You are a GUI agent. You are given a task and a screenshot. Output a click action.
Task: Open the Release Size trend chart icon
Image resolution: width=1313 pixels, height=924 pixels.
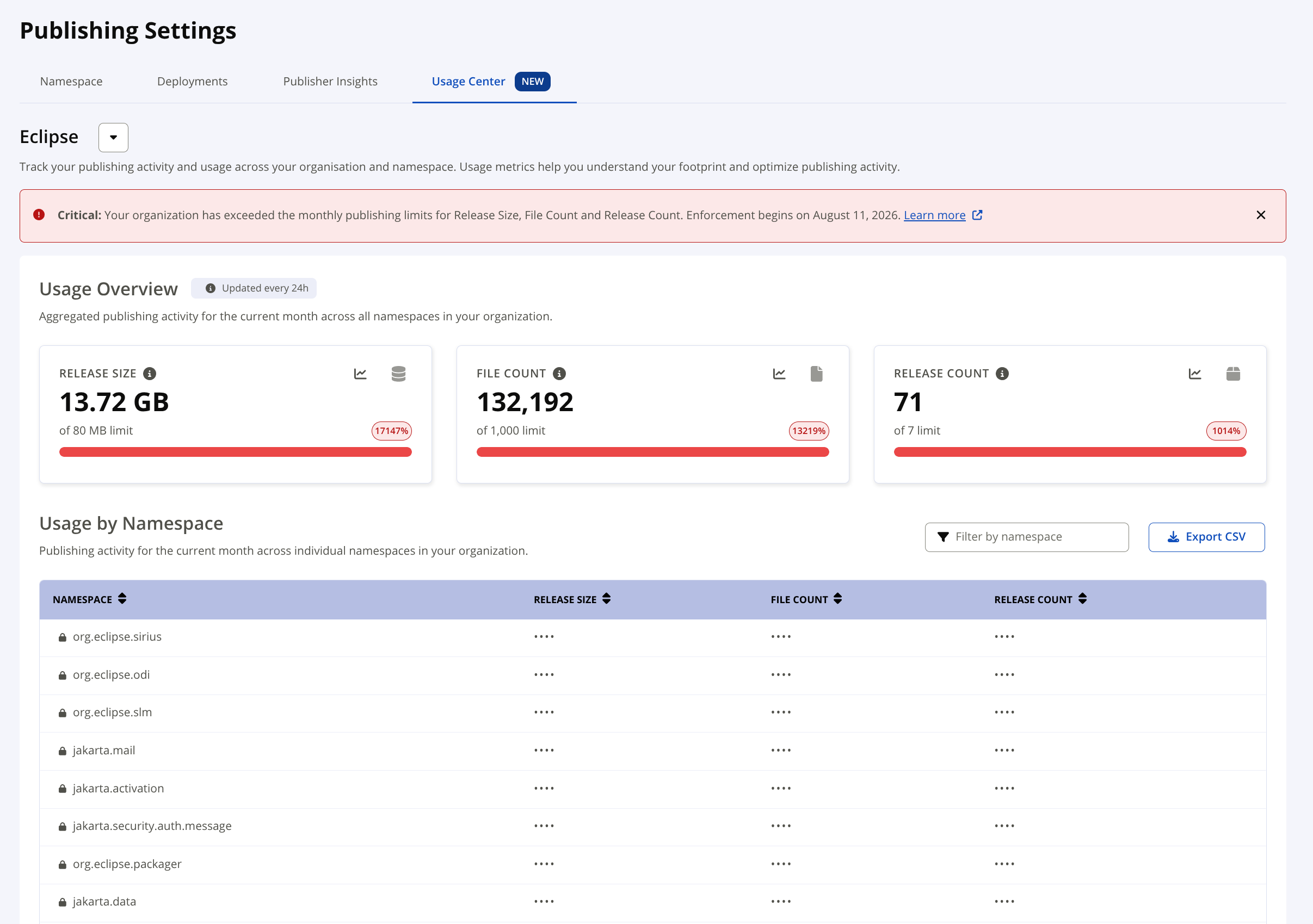pos(360,374)
